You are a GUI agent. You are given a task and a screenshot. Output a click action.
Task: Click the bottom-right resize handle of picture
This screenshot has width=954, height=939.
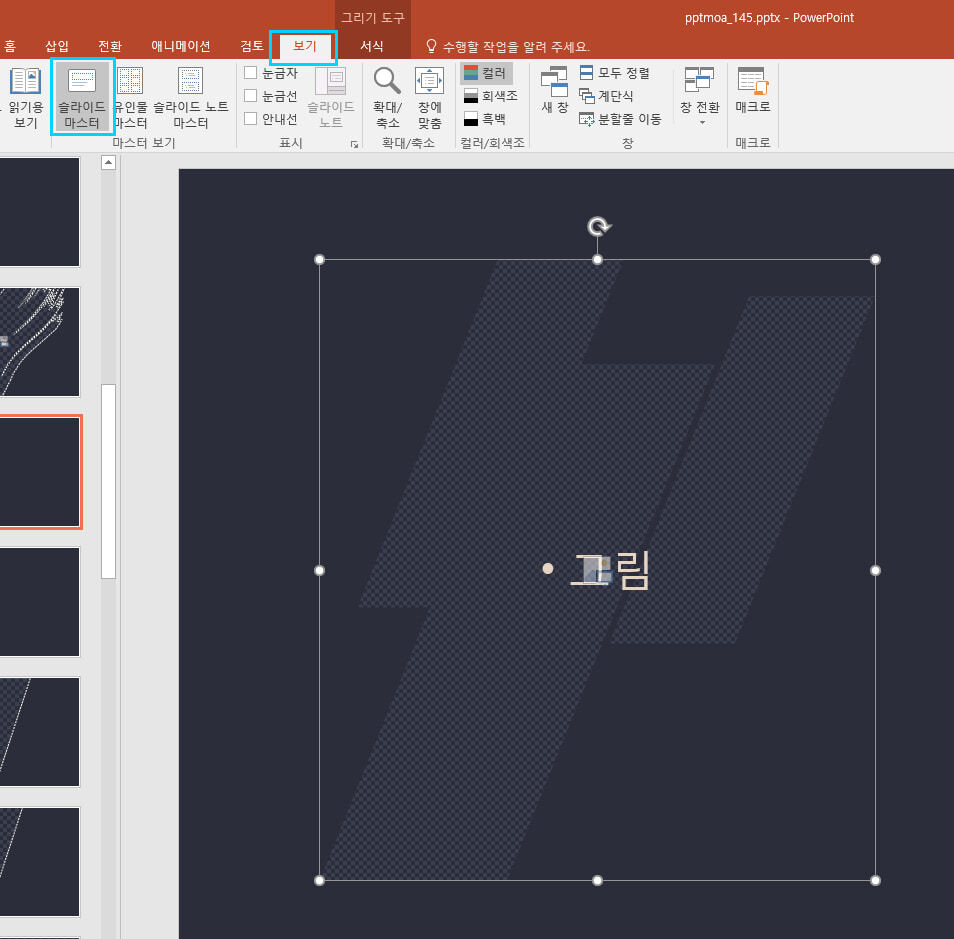click(x=876, y=881)
